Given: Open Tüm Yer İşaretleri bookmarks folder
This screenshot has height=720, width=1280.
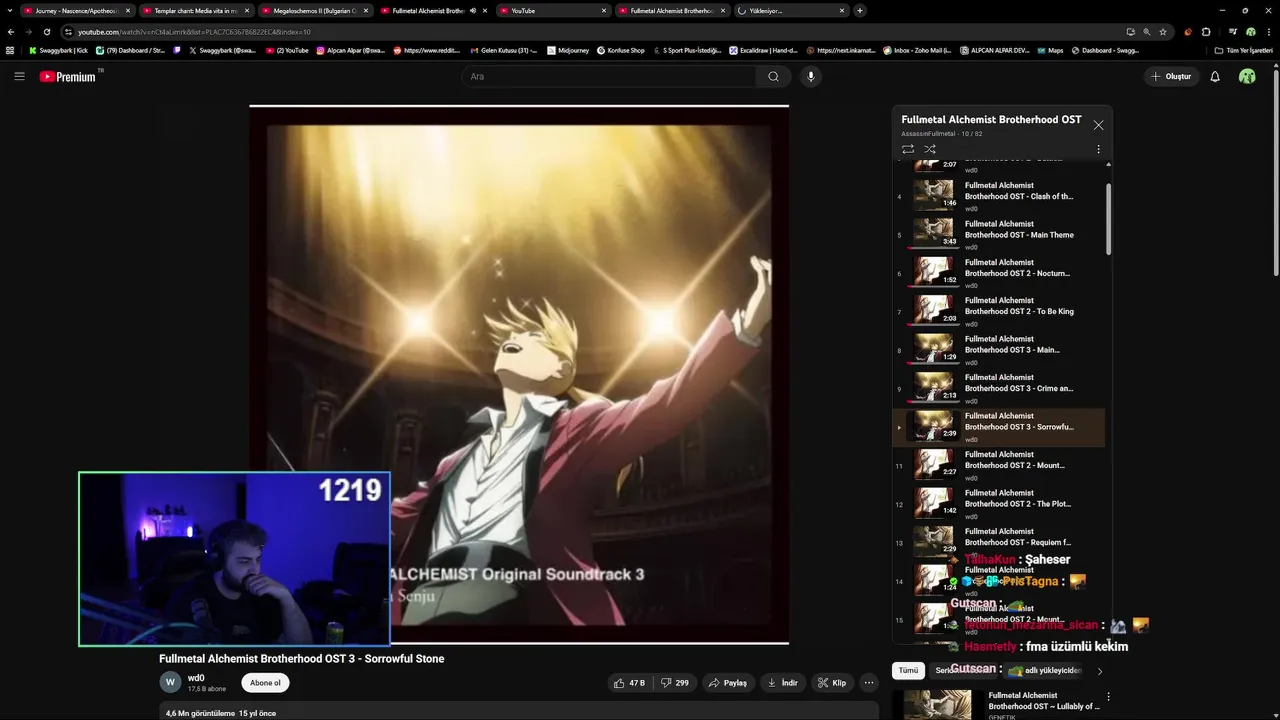Looking at the screenshot, I should tap(1243, 50).
